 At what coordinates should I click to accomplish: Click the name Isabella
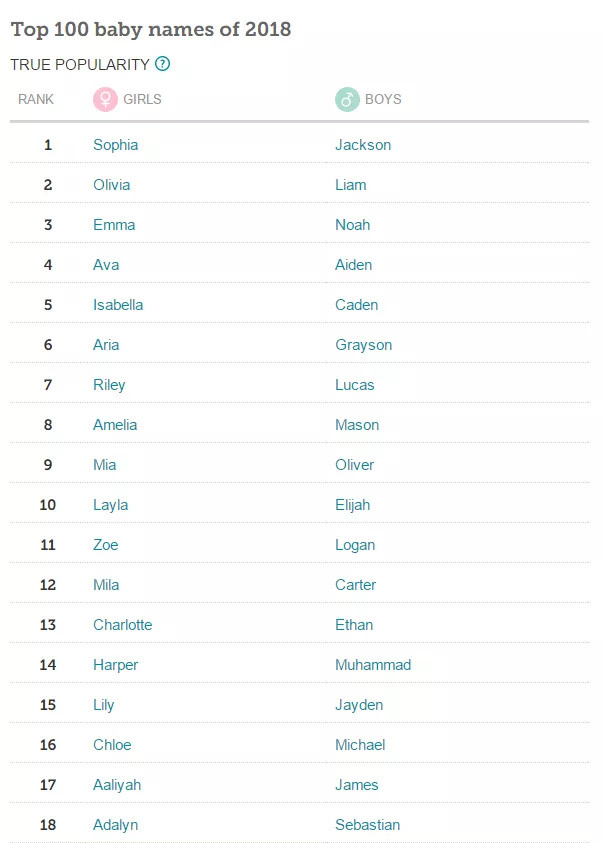tap(118, 305)
